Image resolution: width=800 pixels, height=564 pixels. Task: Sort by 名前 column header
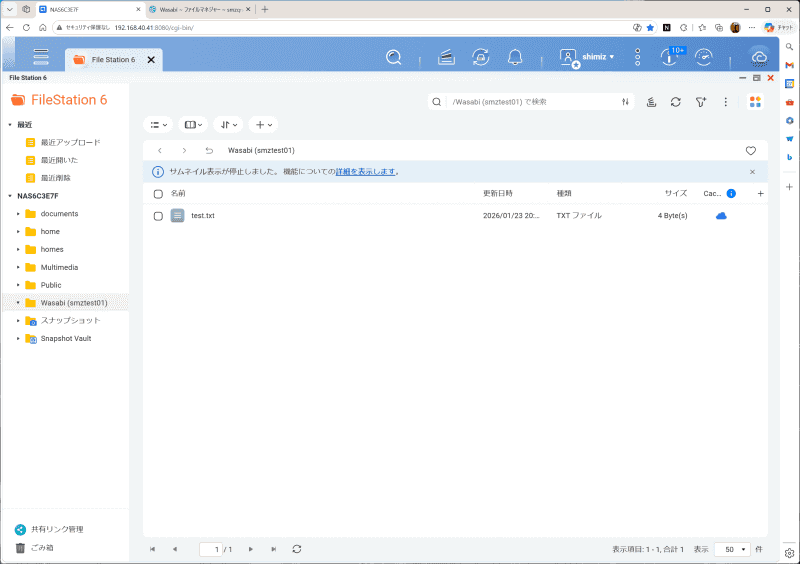tap(178, 193)
